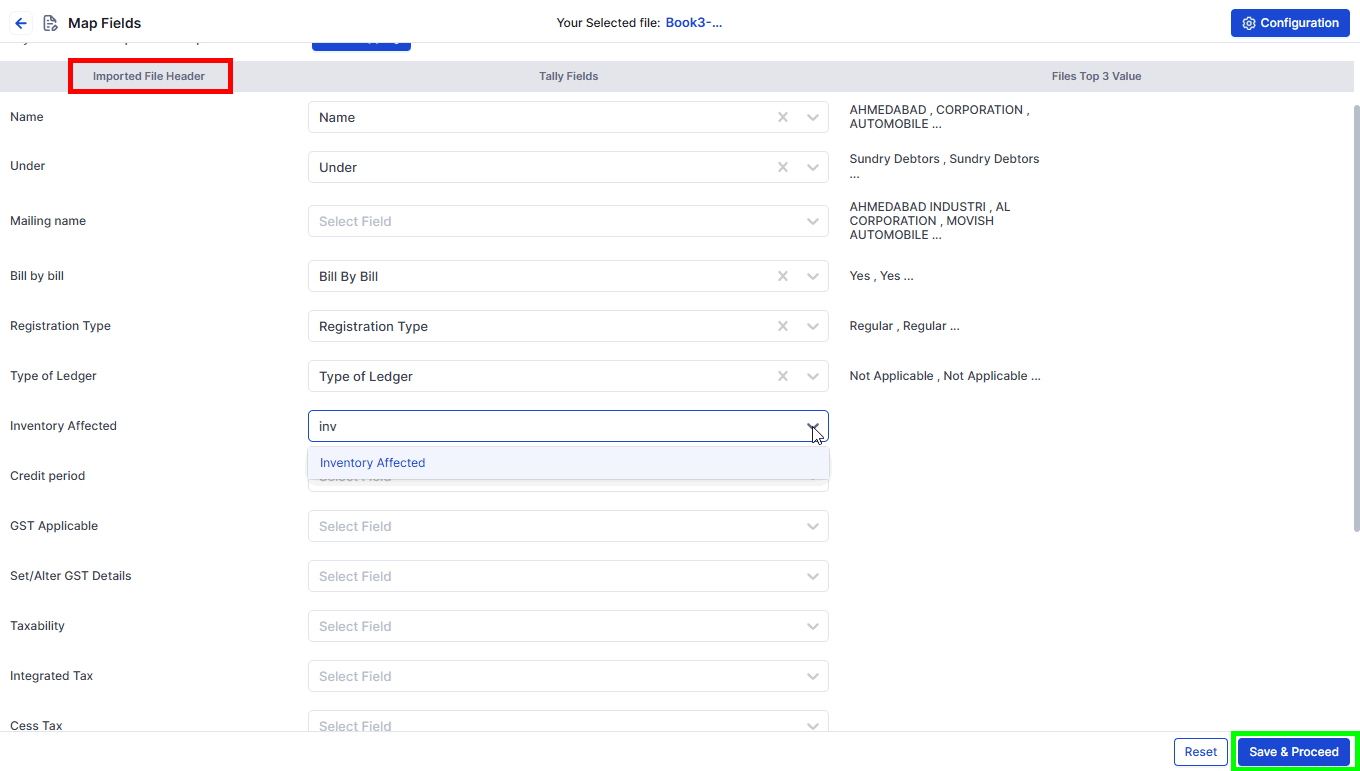
Task: Expand the Bill By Bill dropdown arrow
Action: pyautogui.click(x=813, y=276)
